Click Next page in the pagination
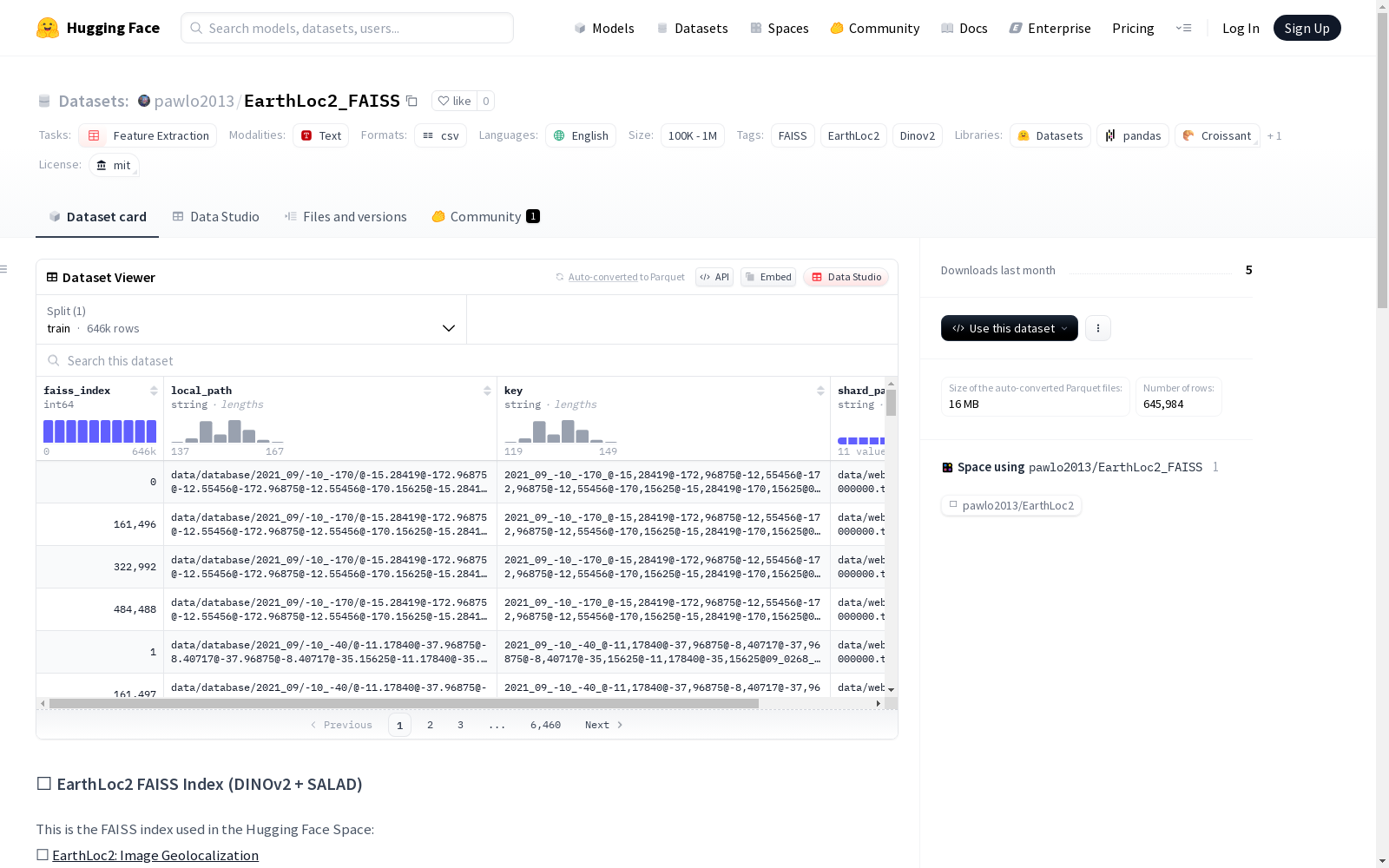This screenshot has height=868, width=1389. click(604, 725)
